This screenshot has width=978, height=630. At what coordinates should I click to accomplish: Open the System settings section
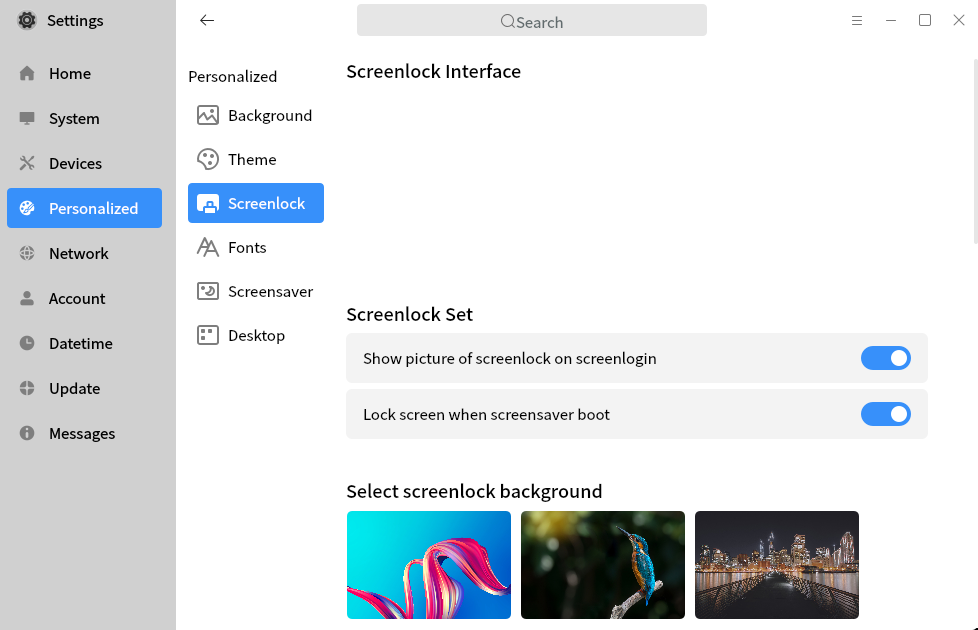pyautogui.click(x=74, y=118)
